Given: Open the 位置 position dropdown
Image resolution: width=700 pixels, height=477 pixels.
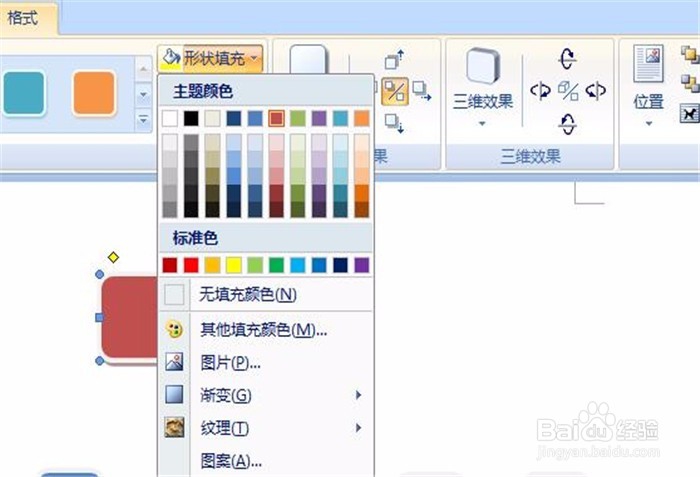Looking at the screenshot, I should pos(649,86).
